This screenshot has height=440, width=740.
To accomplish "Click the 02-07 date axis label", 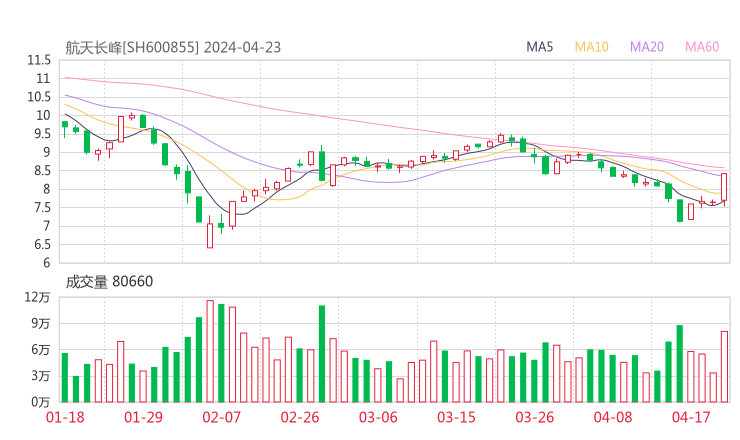I will coord(221,417).
